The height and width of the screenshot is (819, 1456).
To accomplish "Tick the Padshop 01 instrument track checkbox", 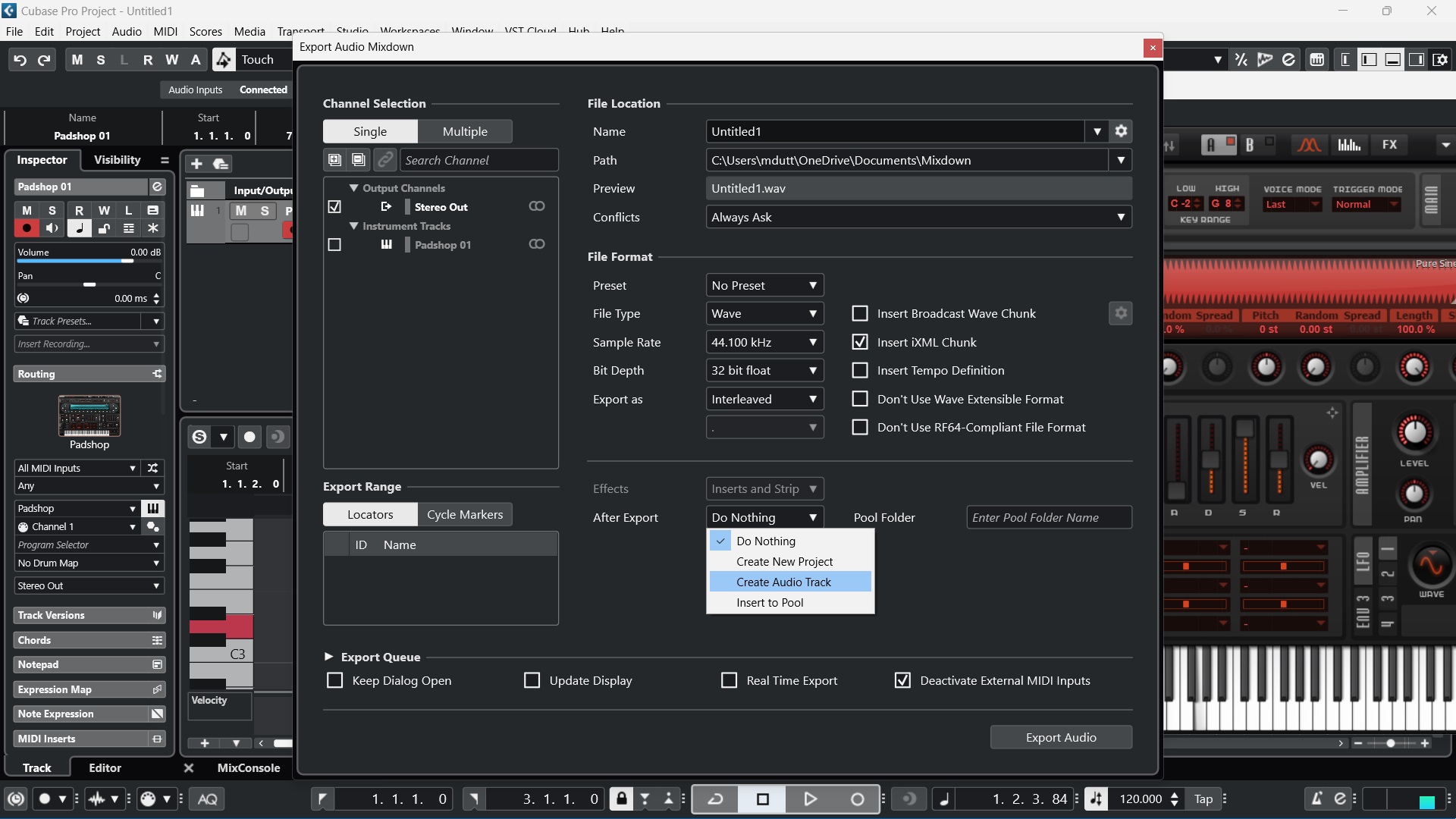I will pos(334,245).
